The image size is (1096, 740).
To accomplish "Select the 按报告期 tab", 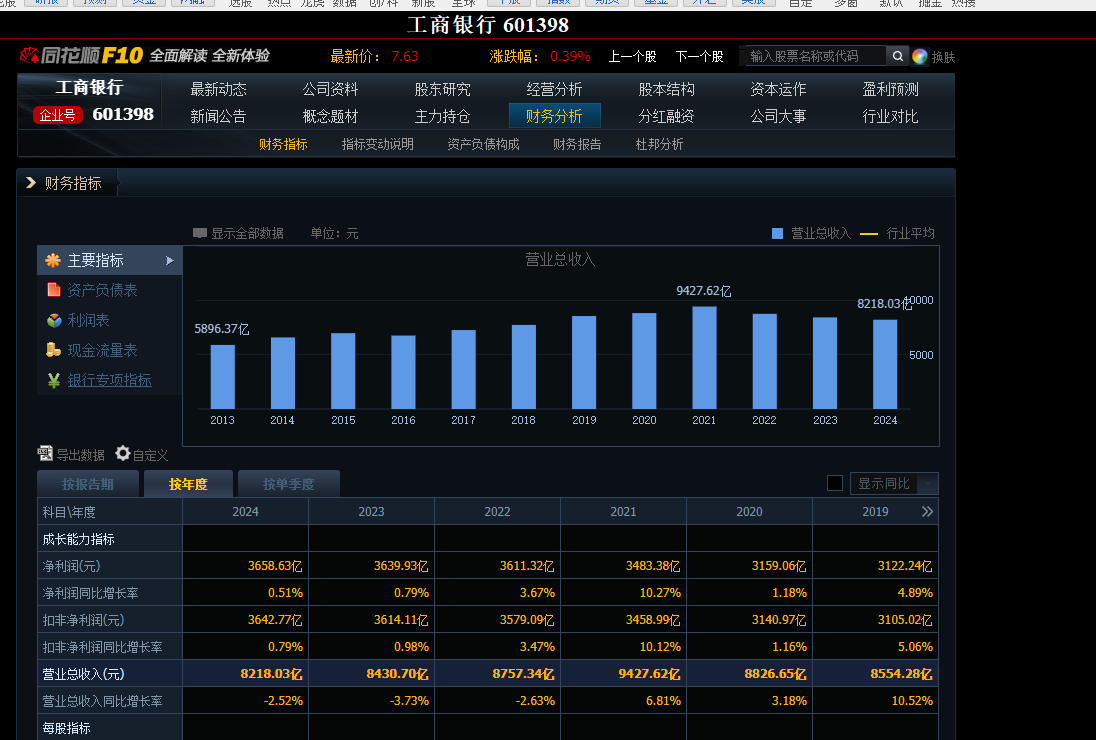I will 87,484.
